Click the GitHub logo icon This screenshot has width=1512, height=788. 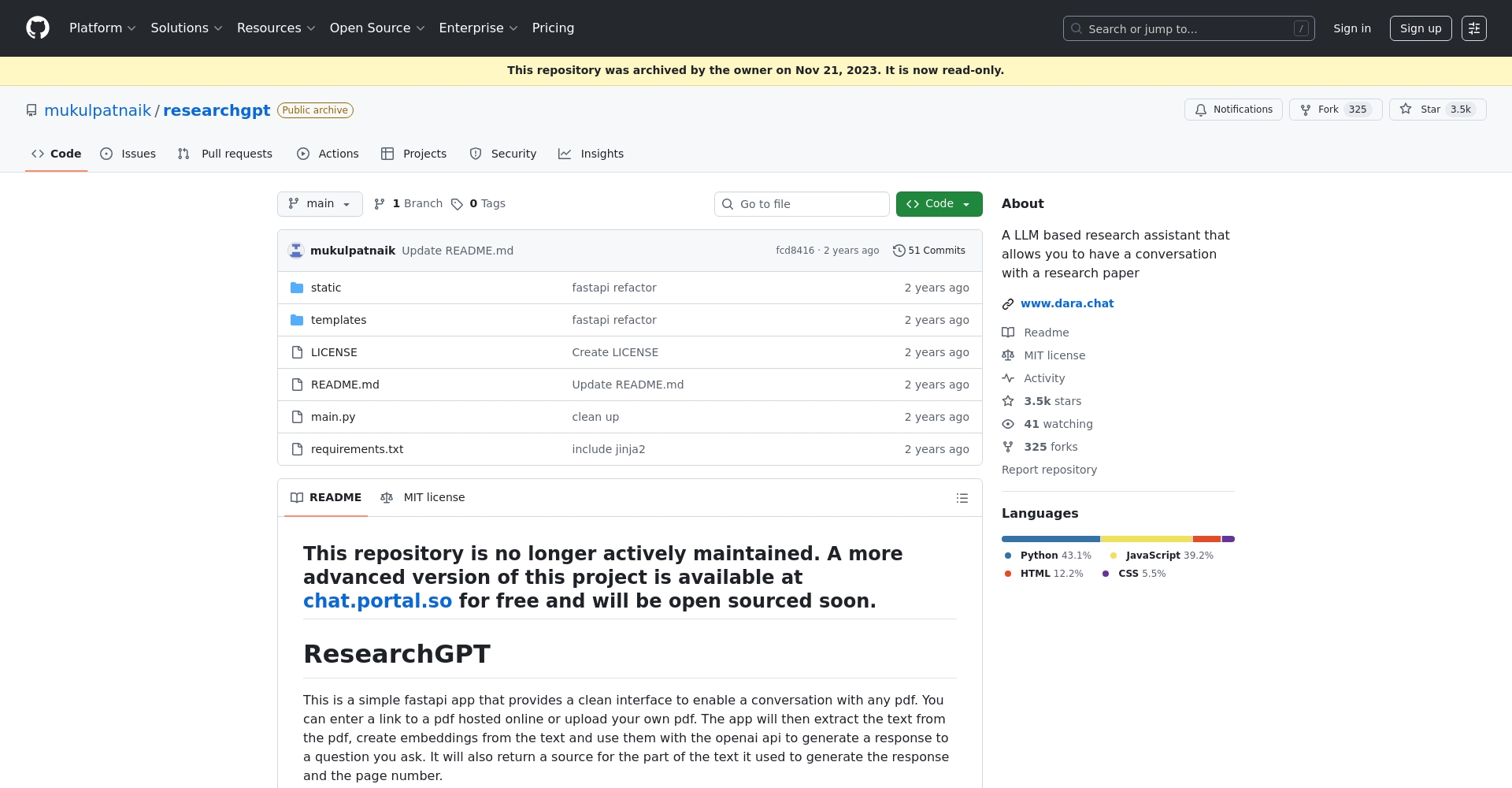coord(36,28)
